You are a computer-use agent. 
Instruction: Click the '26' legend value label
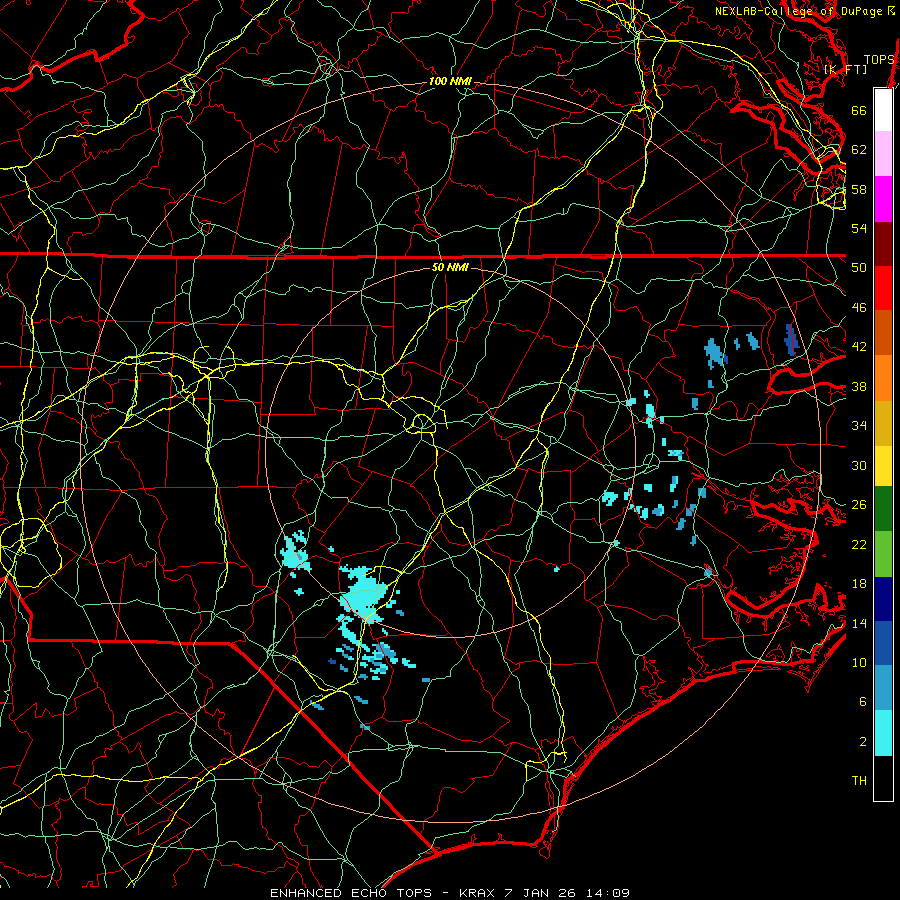click(859, 505)
